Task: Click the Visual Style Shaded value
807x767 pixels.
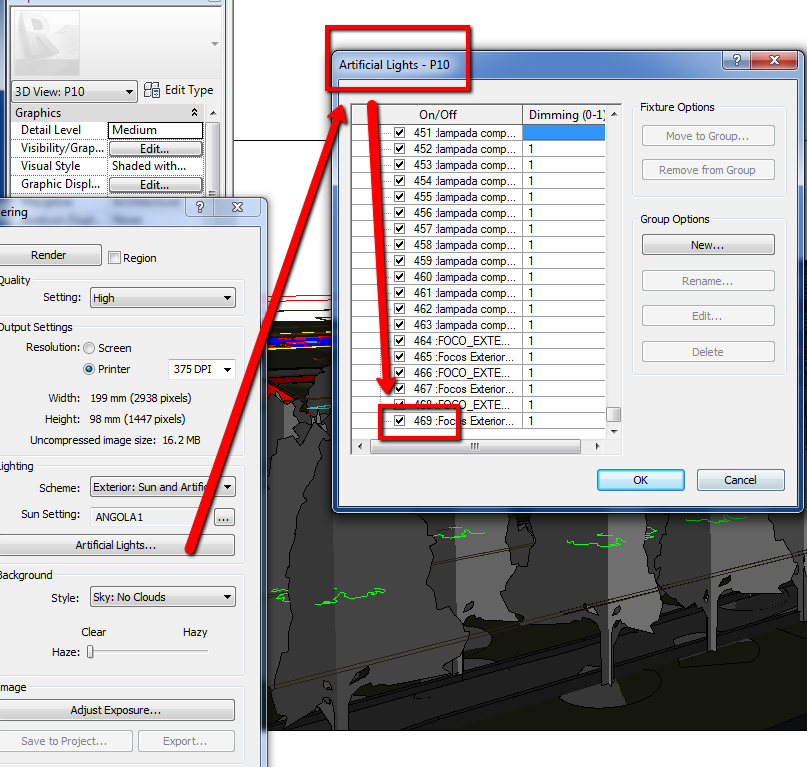Action: (x=155, y=166)
